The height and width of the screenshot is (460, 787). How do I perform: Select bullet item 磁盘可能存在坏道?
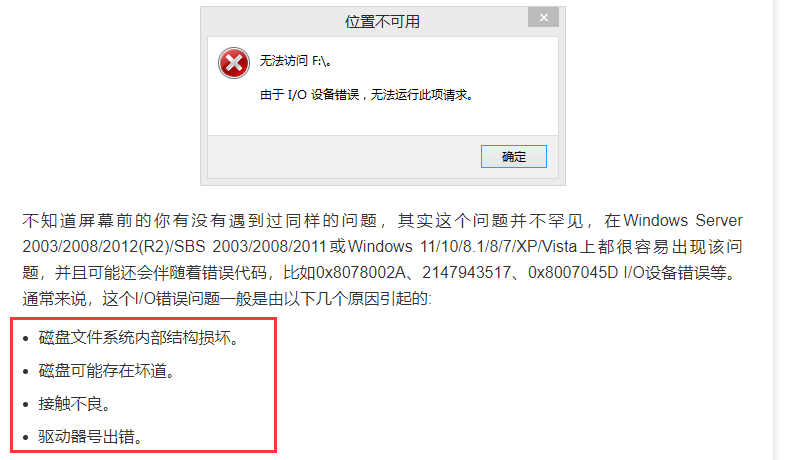click(106, 371)
